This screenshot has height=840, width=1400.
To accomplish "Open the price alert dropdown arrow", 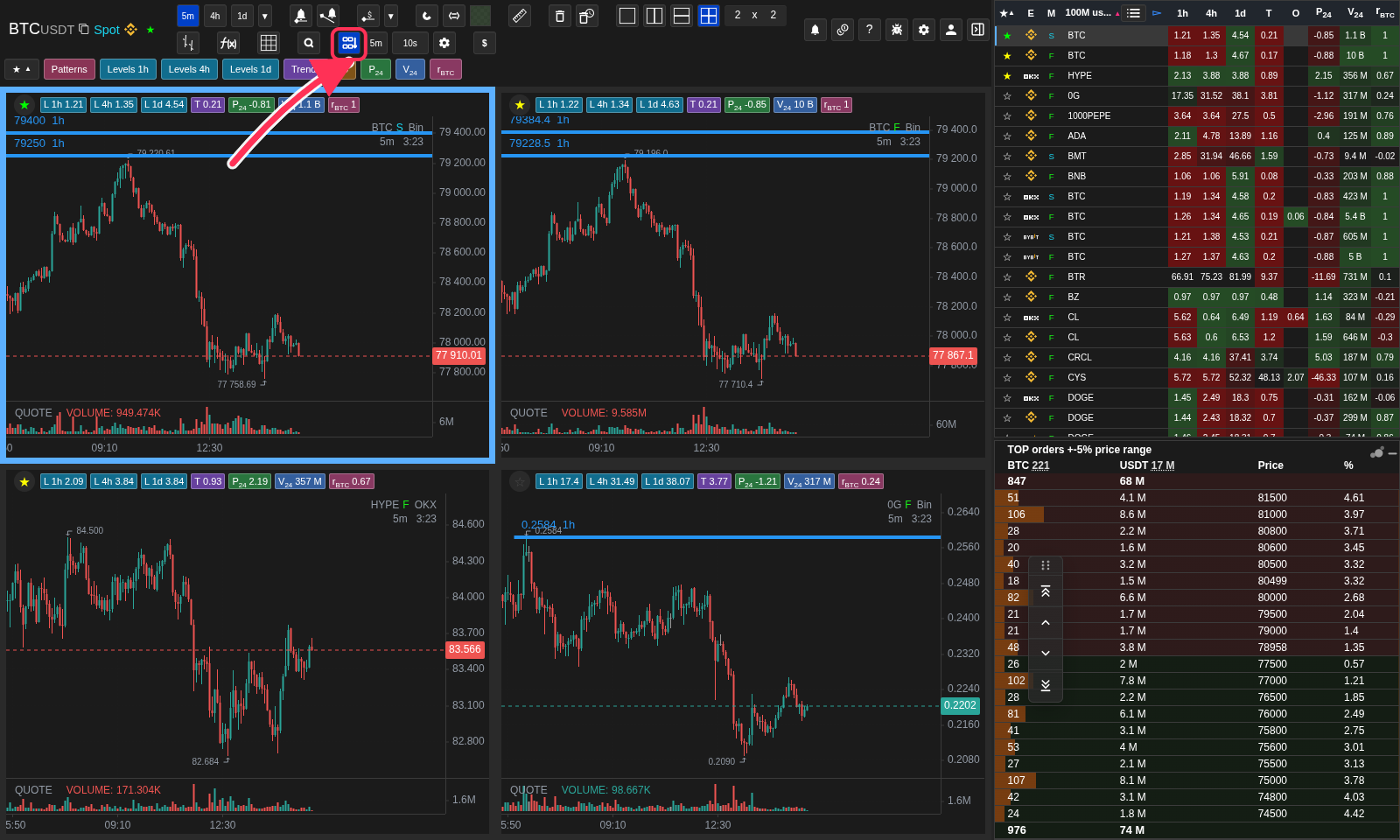I will (x=391, y=16).
